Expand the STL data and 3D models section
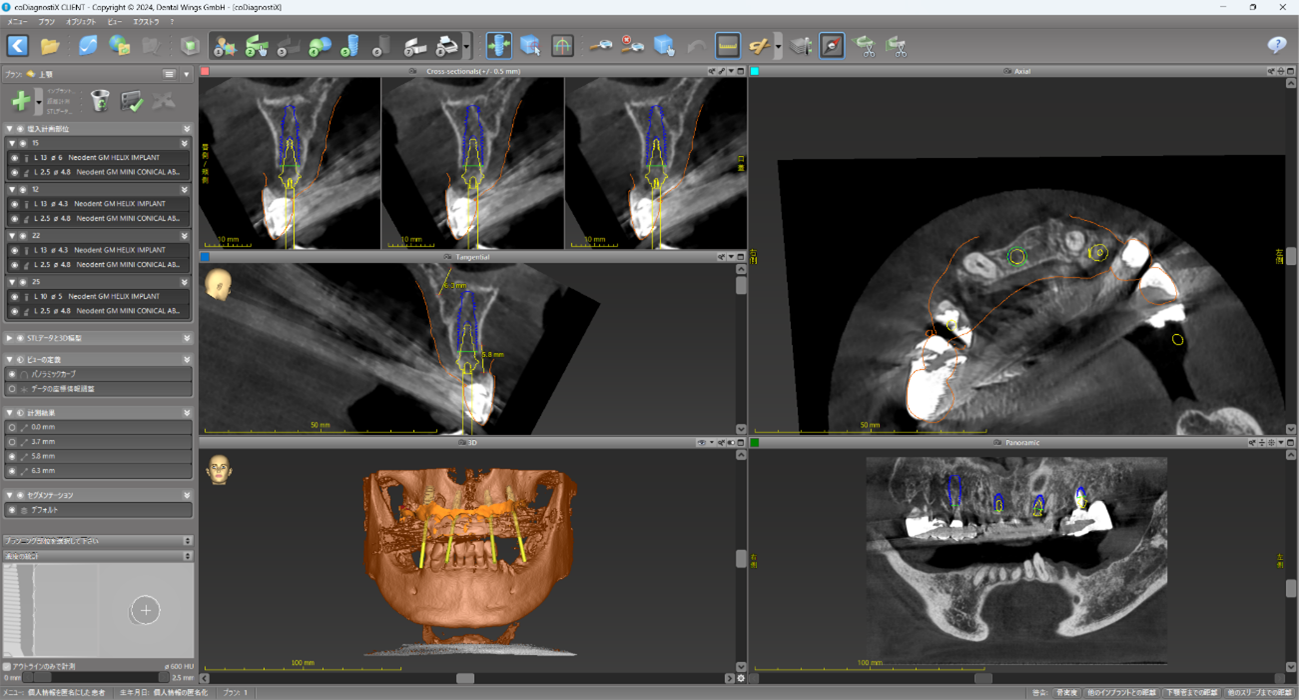This screenshot has width=1299, height=700. tap(10, 338)
